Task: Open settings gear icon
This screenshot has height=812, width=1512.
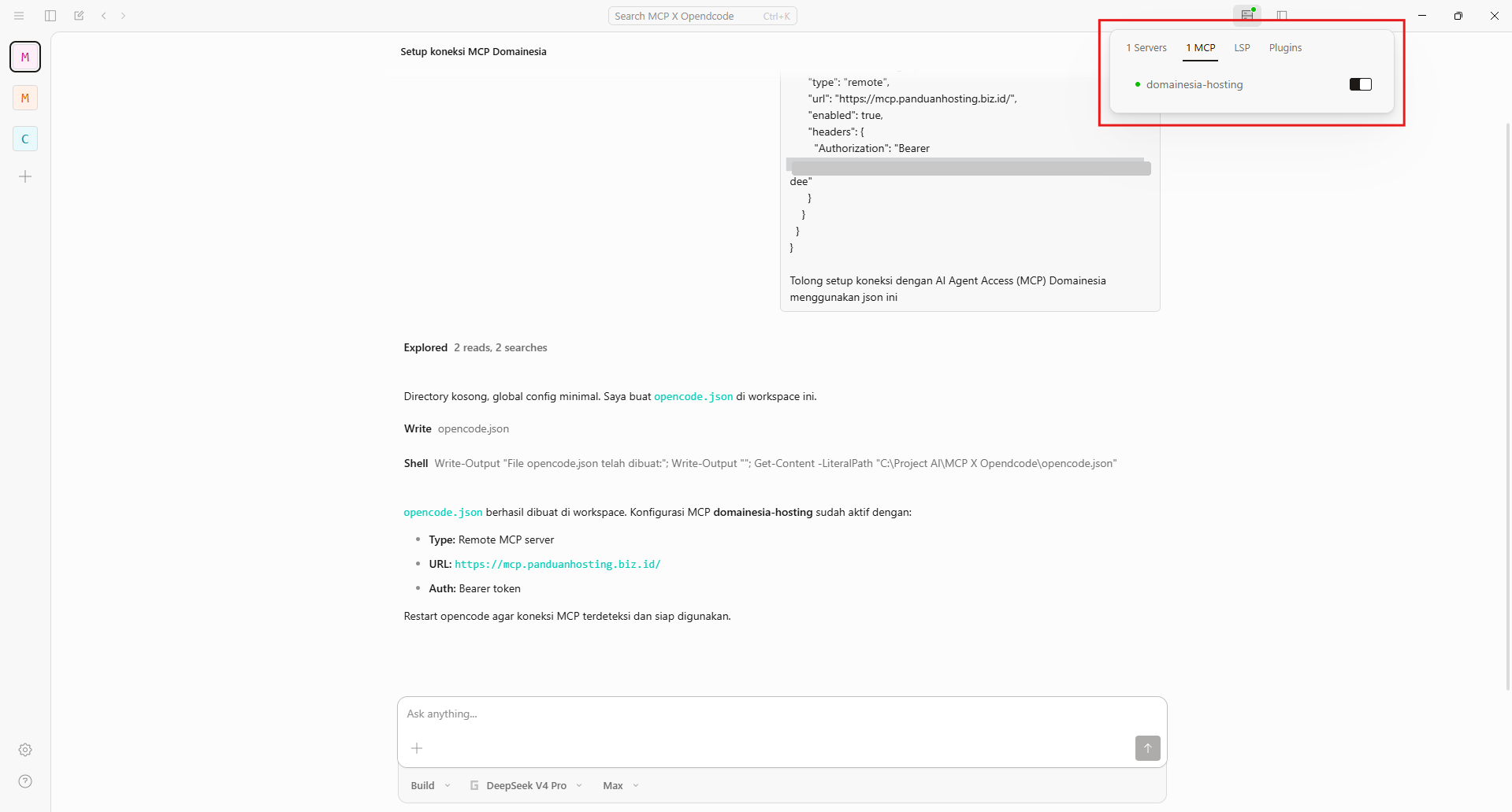Action: pos(25,750)
